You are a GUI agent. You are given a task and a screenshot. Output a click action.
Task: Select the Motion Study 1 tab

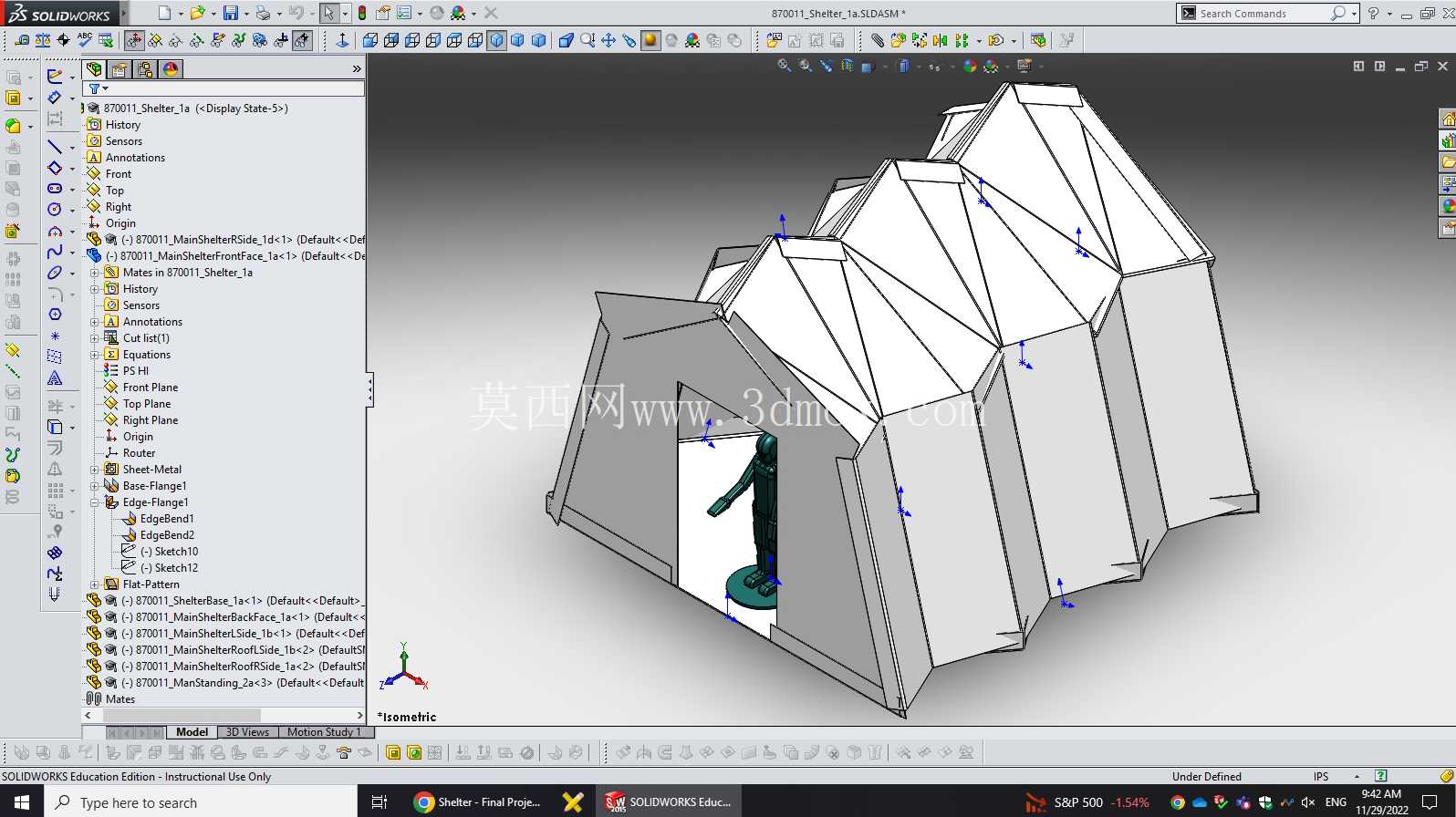click(x=324, y=731)
